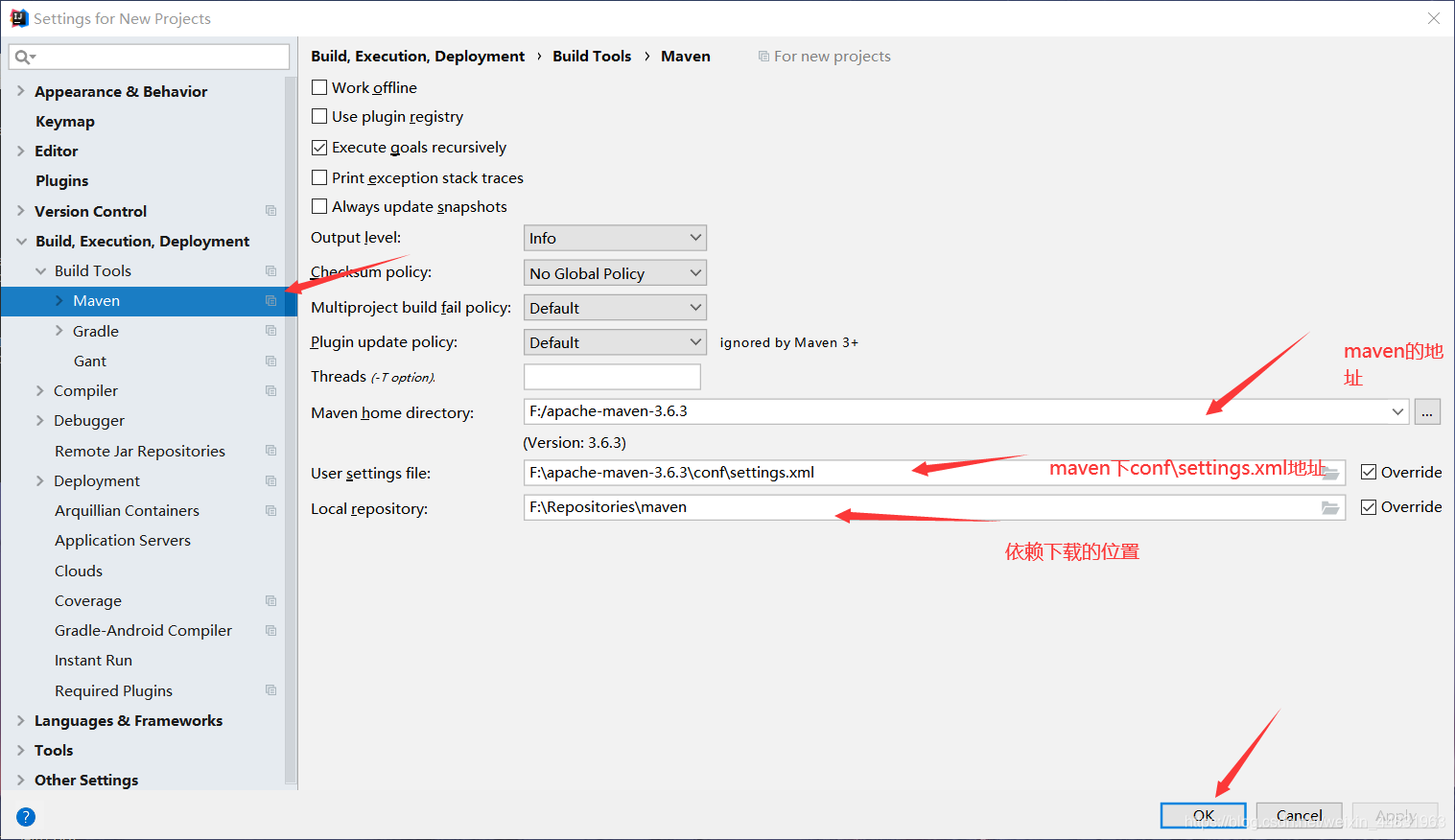1455x840 pixels.
Task: Click the Apply button
Action: point(1396,815)
